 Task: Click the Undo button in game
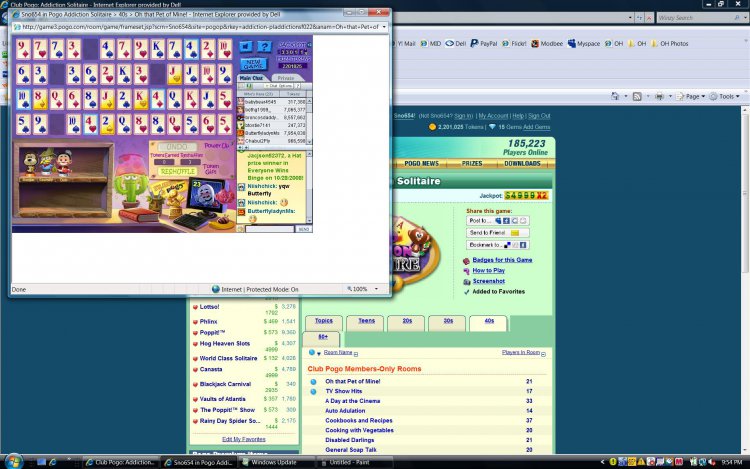pyautogui.click(x=176, y=147)
